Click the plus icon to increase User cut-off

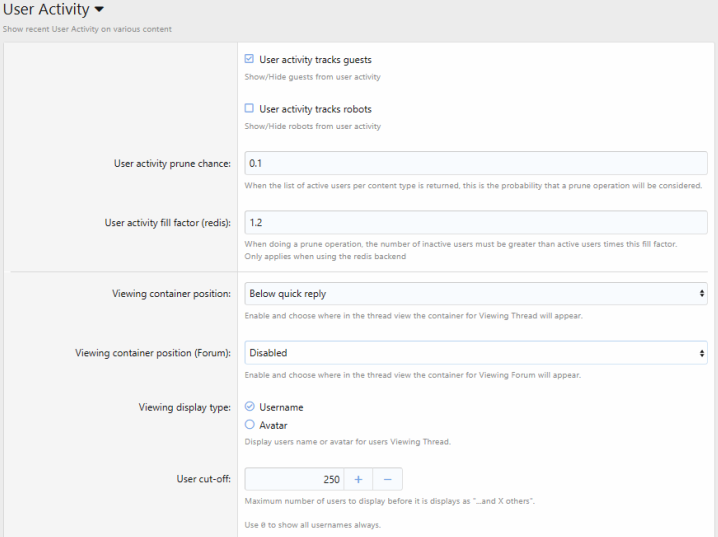point(357,480)
